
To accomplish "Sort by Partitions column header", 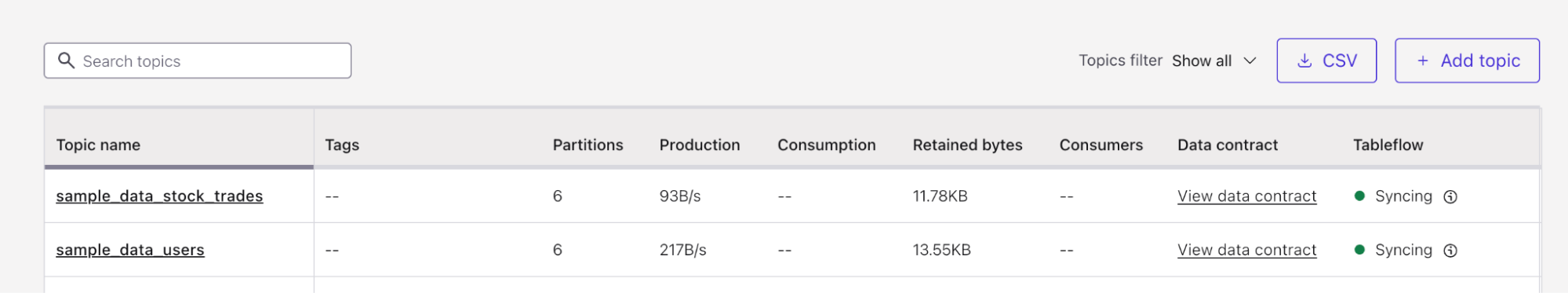I will click(588, 145).
